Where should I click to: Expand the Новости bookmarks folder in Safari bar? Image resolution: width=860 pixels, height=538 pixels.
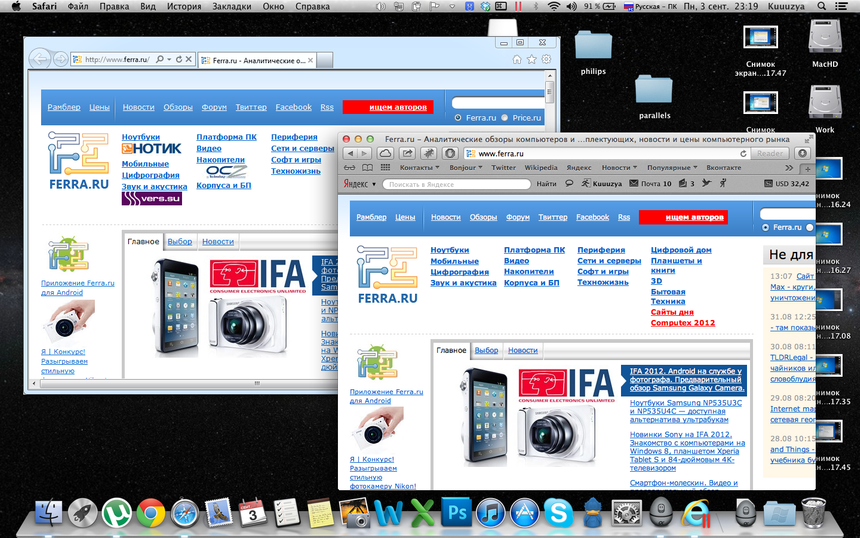click(x=619, y=168)
